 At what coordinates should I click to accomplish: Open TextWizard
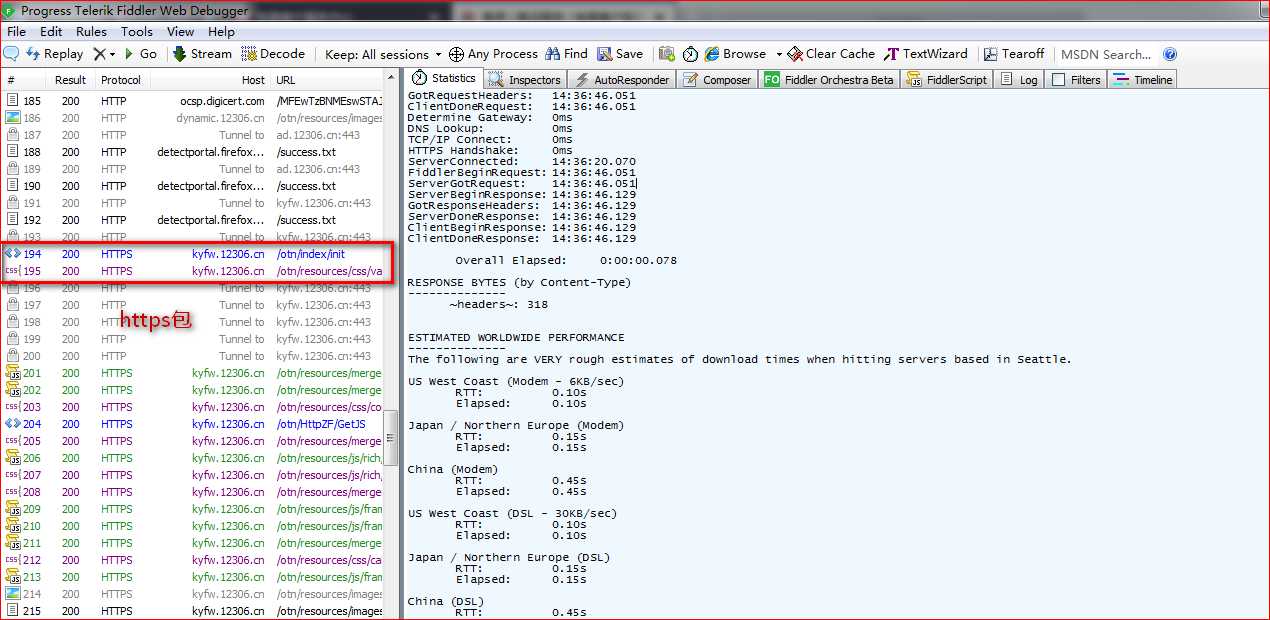926,54
